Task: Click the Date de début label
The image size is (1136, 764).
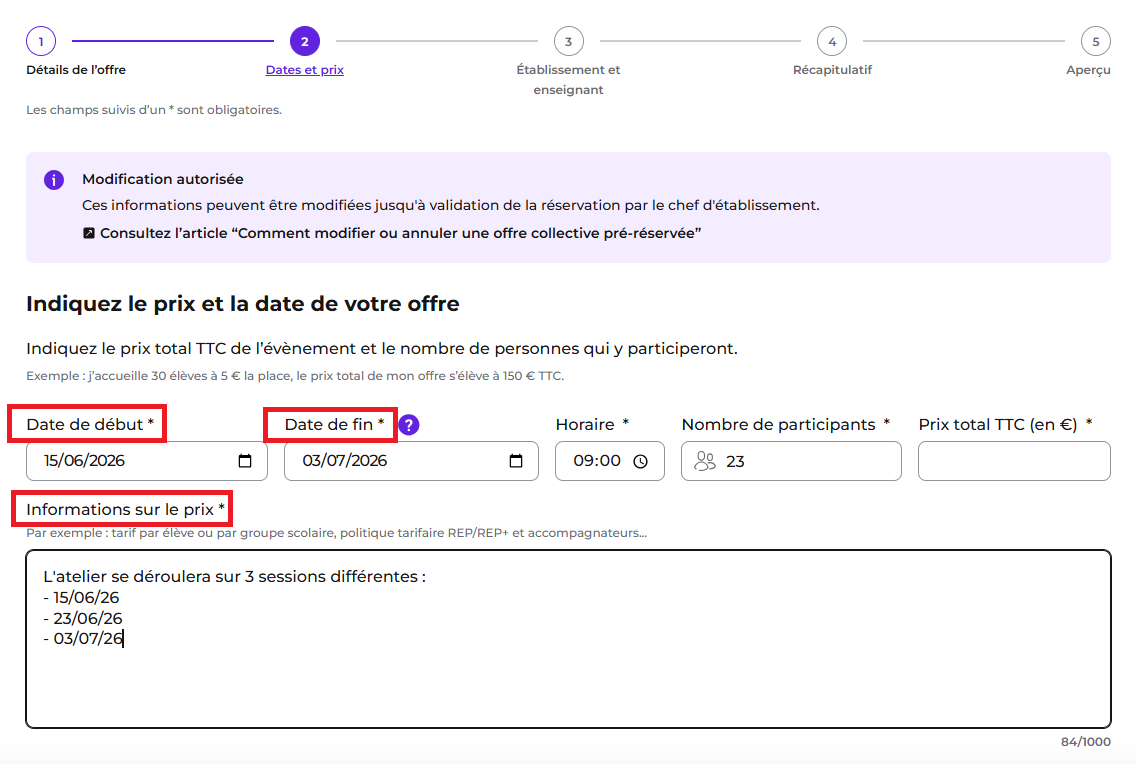Action: click(x=90, y=424)
